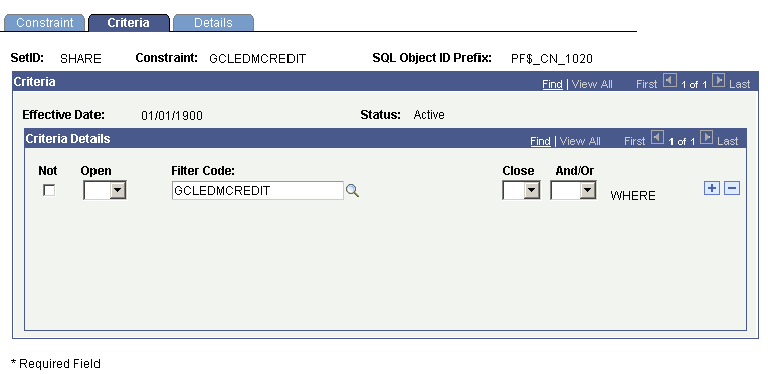Delete criteria row with minus button

732,188
